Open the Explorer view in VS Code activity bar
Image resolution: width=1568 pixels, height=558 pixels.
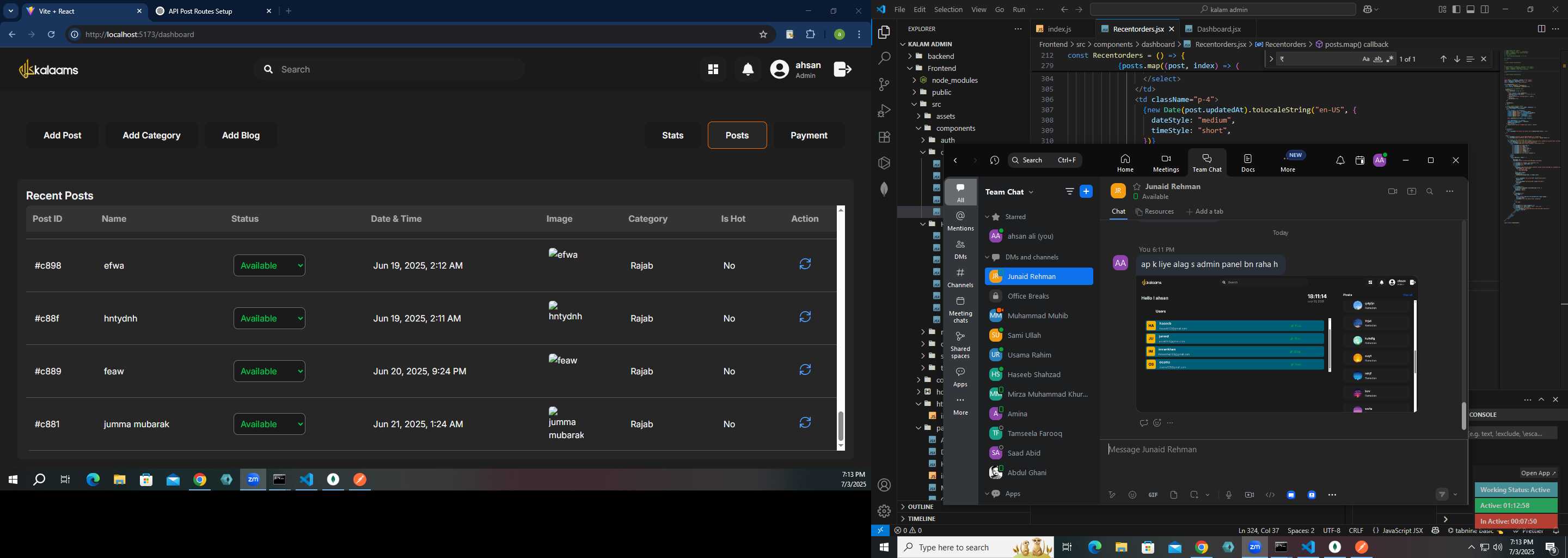tap(884, 32)
